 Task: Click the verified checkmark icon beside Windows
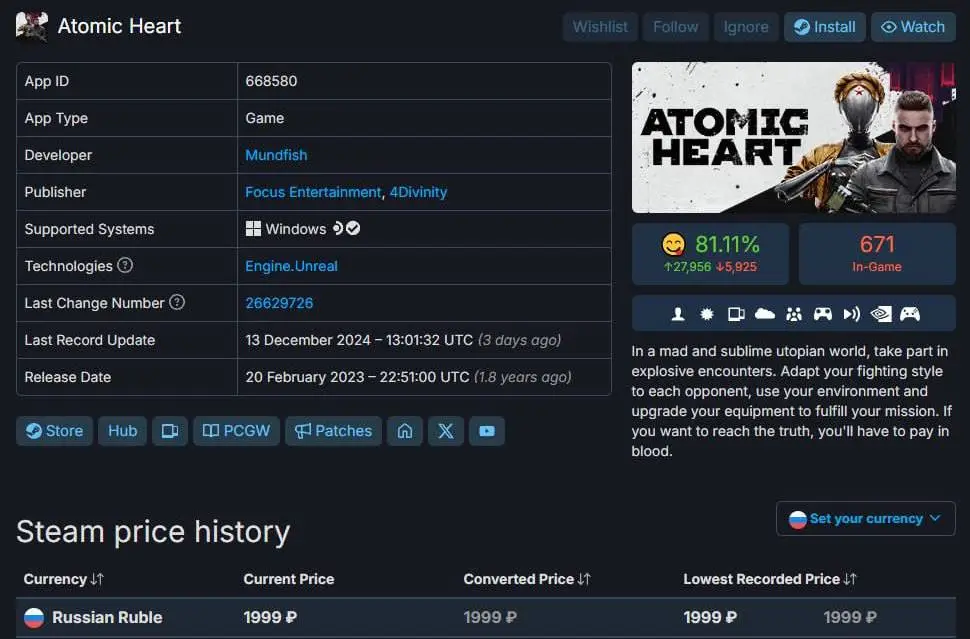[353, 228]
